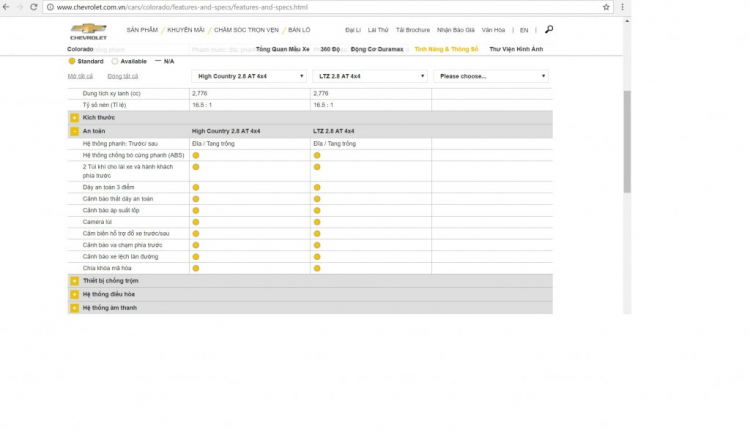Open the KHUYẾN MÃI menu
The height and width of the screenshot is (432, 750).
[186, 30]
